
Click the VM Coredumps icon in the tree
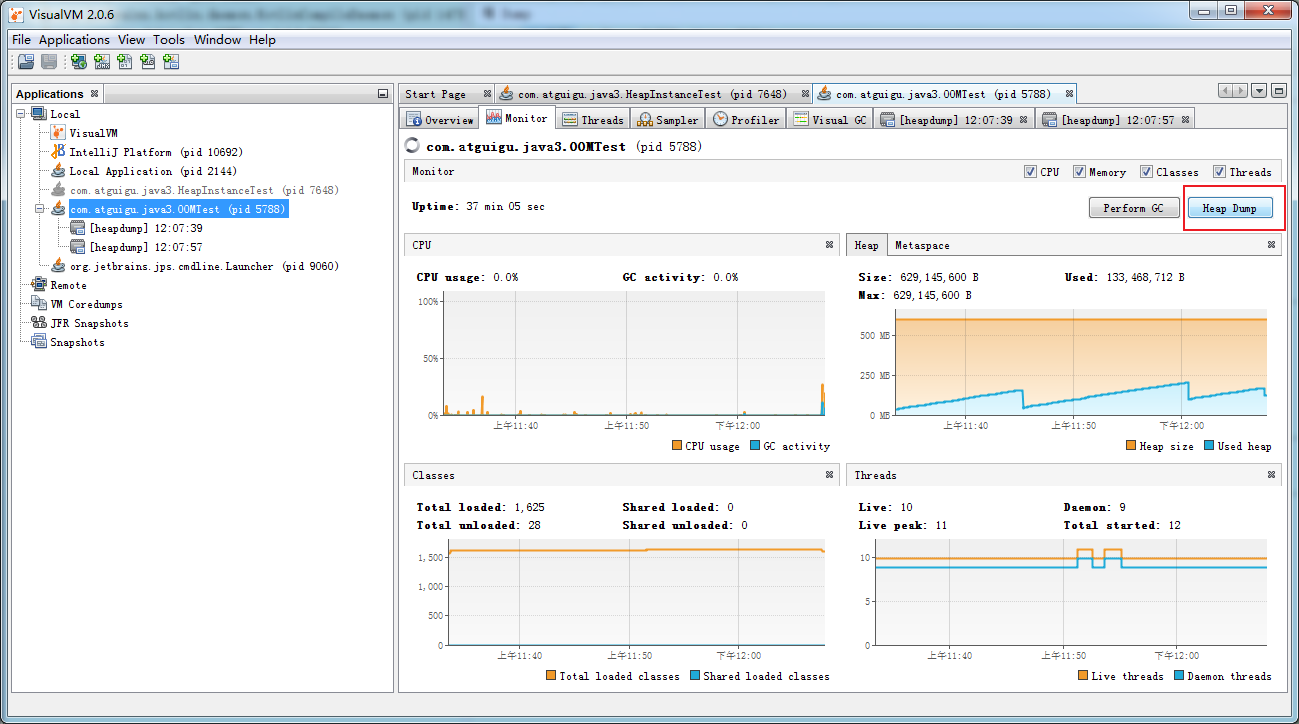click(x=39, y=304)
